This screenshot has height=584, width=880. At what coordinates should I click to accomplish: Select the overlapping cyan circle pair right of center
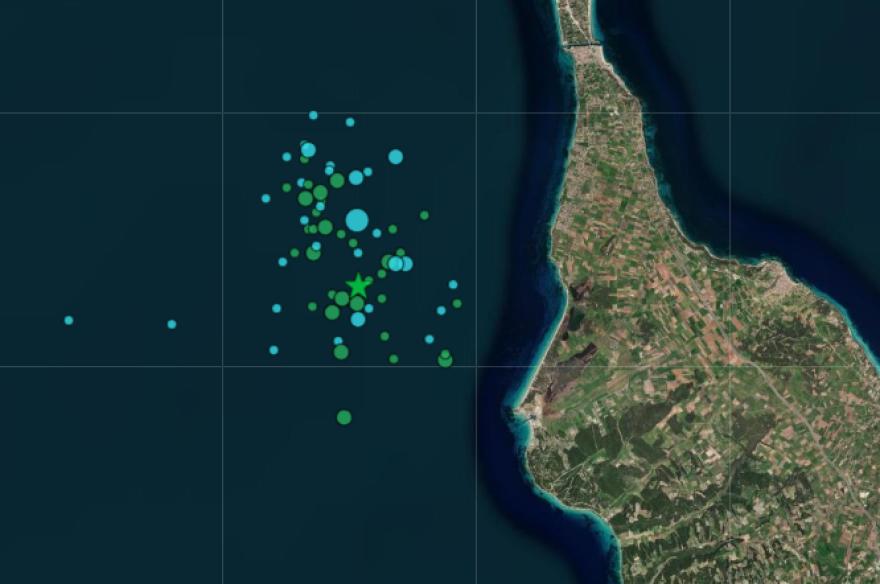click(400, 264)
